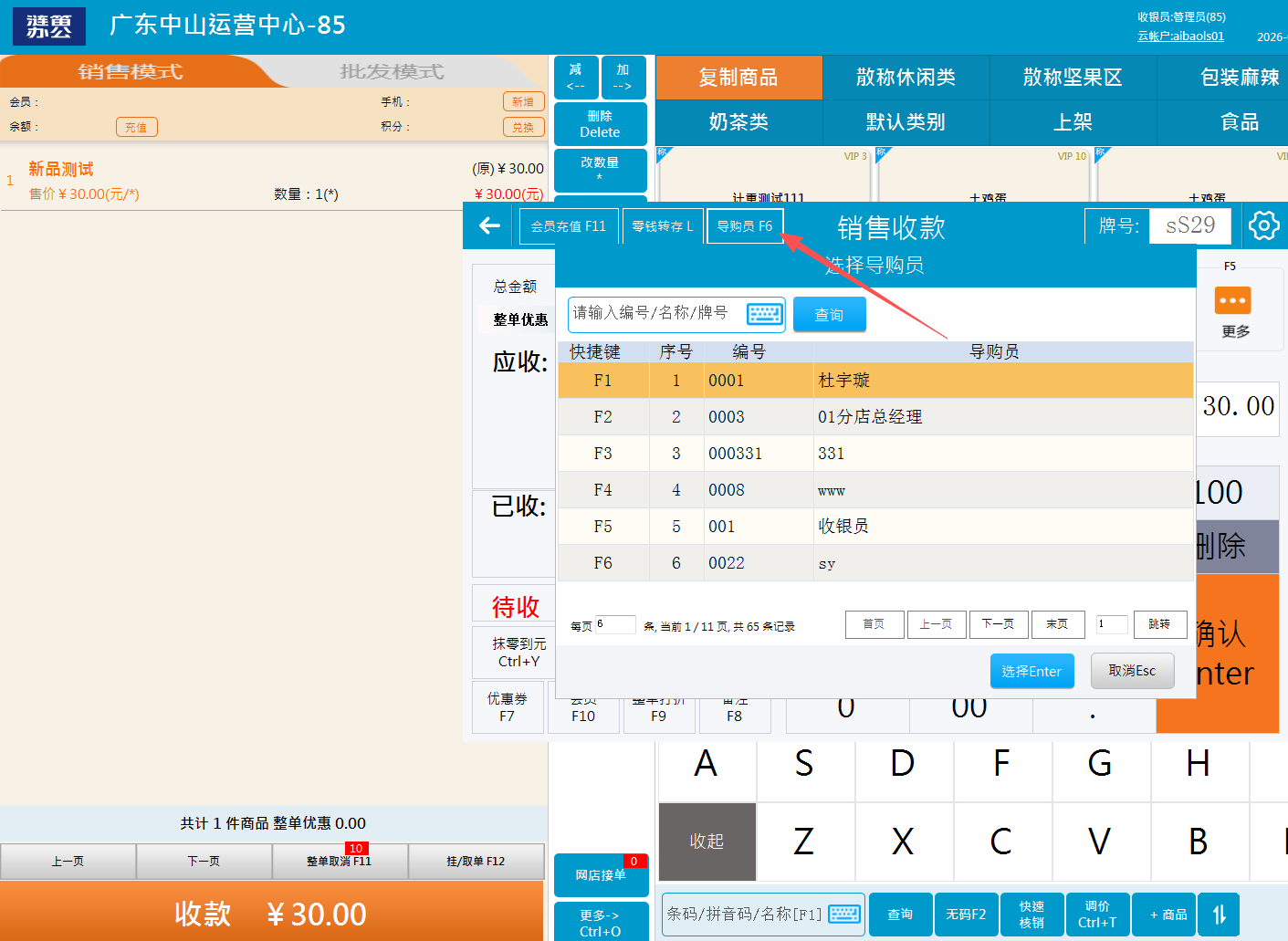Switch to 批发模式 wholesale mode tab
Screen dimensions: 1288x941
[392, 72]
